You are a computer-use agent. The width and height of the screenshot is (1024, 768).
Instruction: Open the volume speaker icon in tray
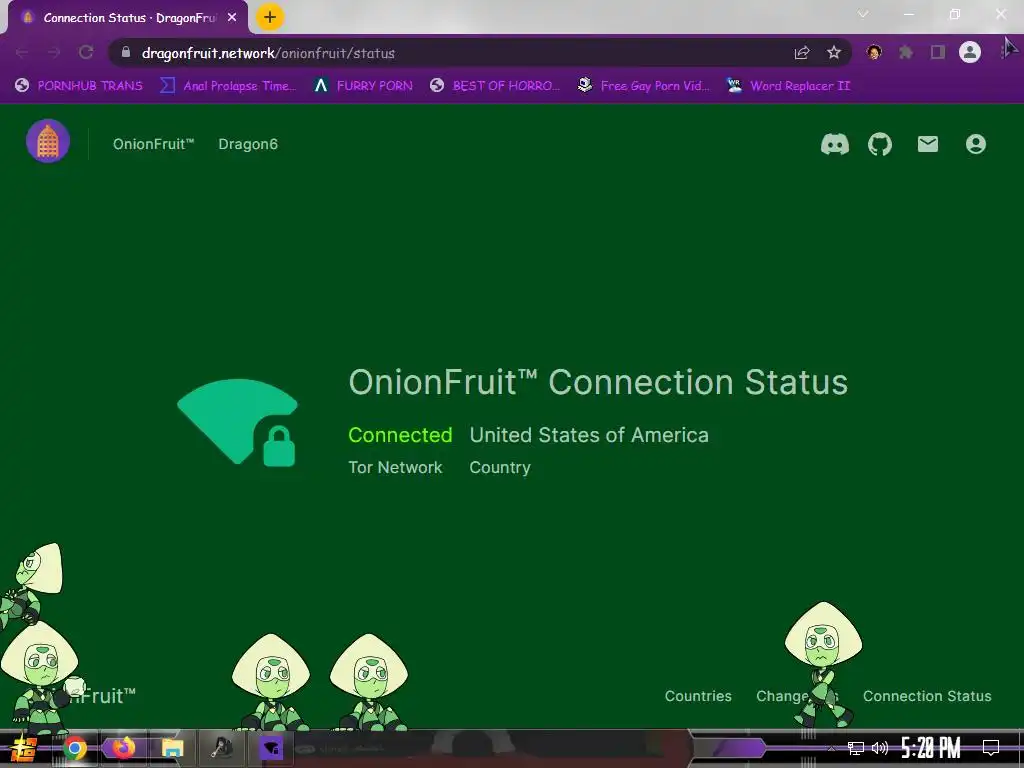click(880, 748)
